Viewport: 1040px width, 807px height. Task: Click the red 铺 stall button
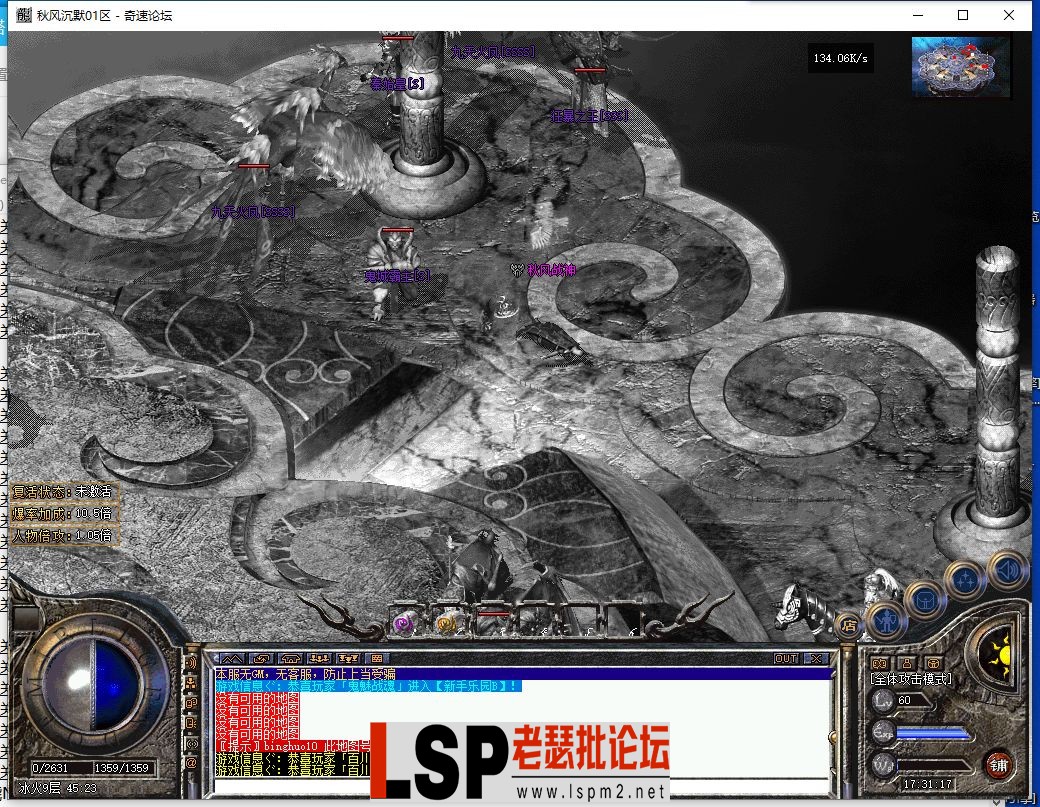click(x=998, y=765)
